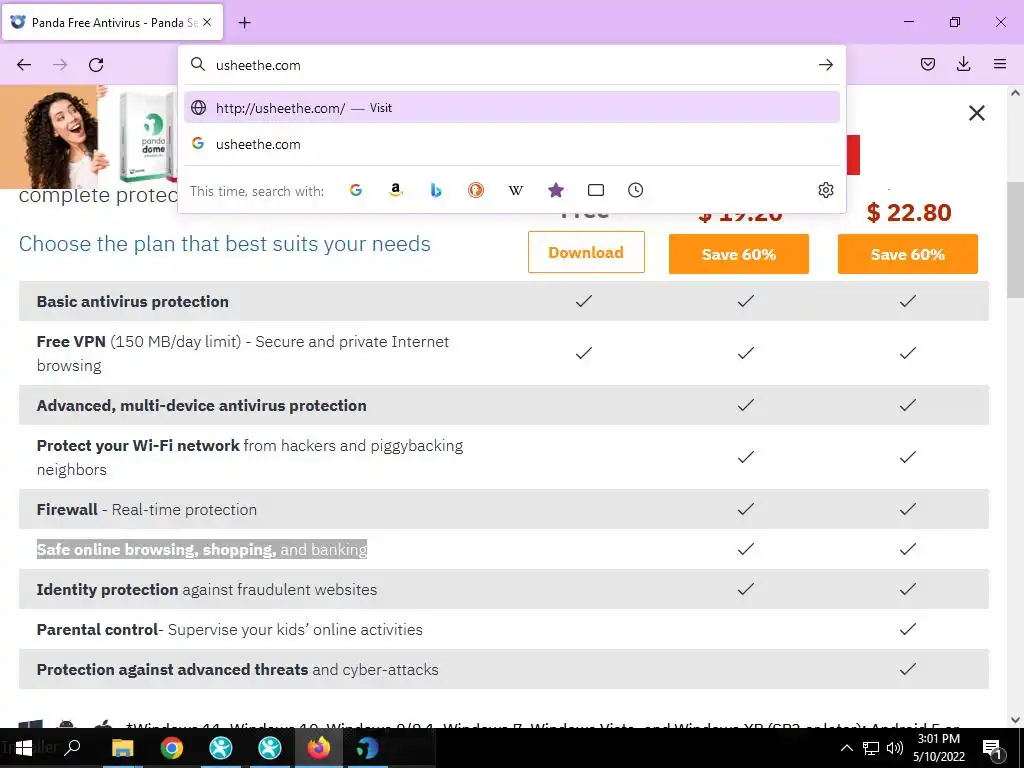Select the Panda Free Antivirus tab
Viewport: 1024px width, 768px height.
[113, 22]
